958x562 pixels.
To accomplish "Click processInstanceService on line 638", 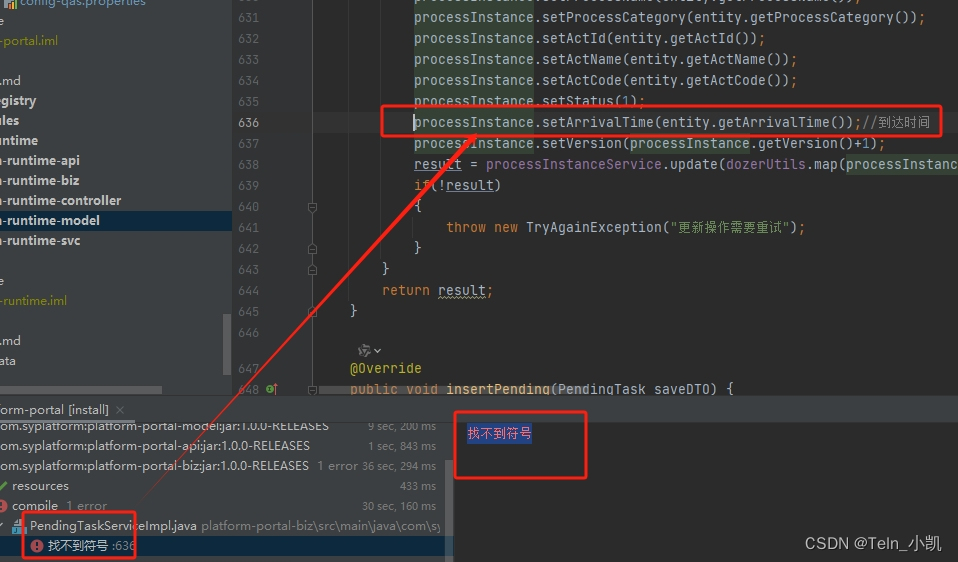I will (574, 164).
